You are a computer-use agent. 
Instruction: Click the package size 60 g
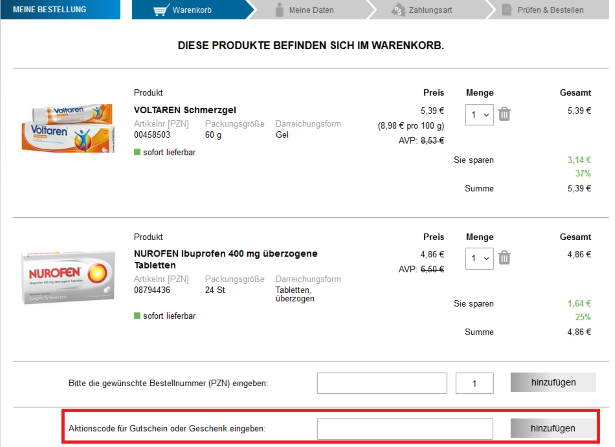pos(213,135)
